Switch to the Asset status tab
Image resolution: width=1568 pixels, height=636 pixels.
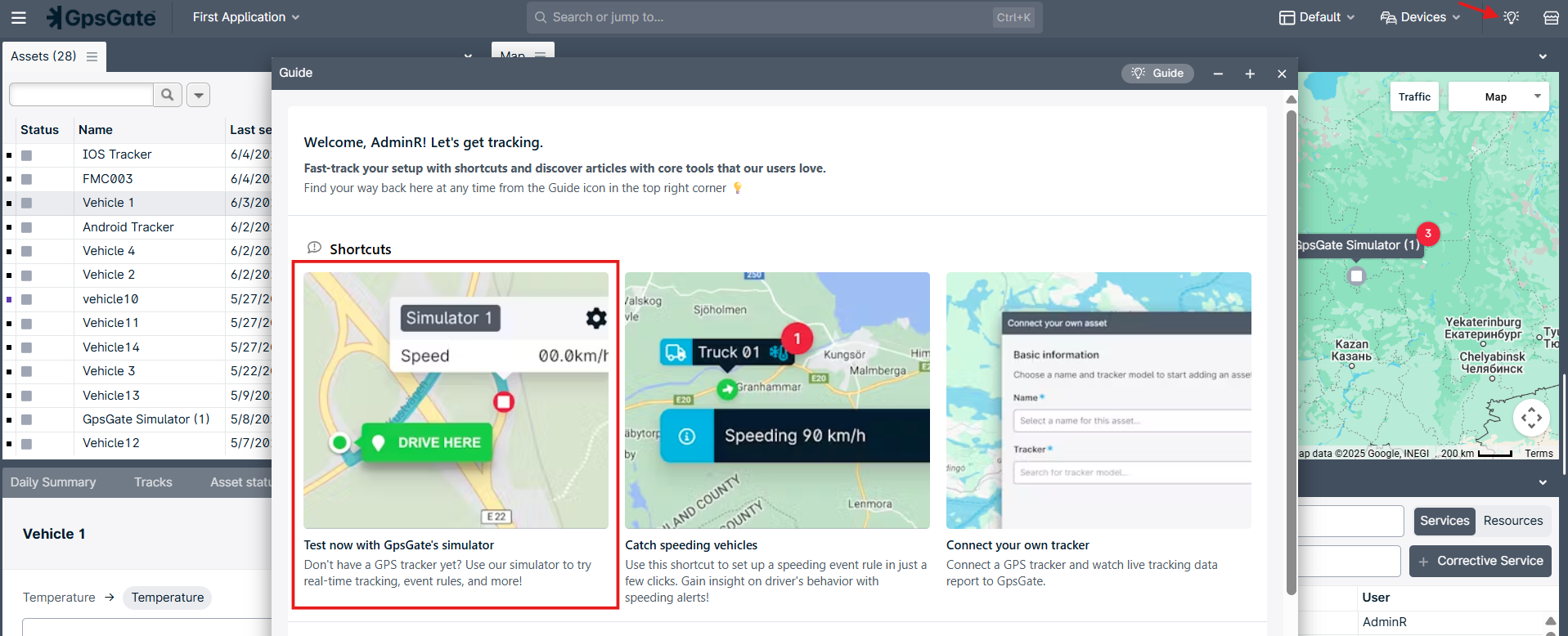tap(240, 482)
